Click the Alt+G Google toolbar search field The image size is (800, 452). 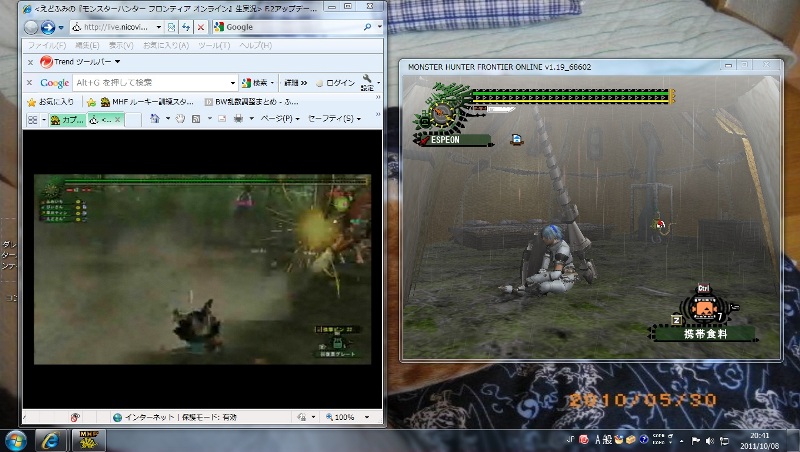coord(151,83)
